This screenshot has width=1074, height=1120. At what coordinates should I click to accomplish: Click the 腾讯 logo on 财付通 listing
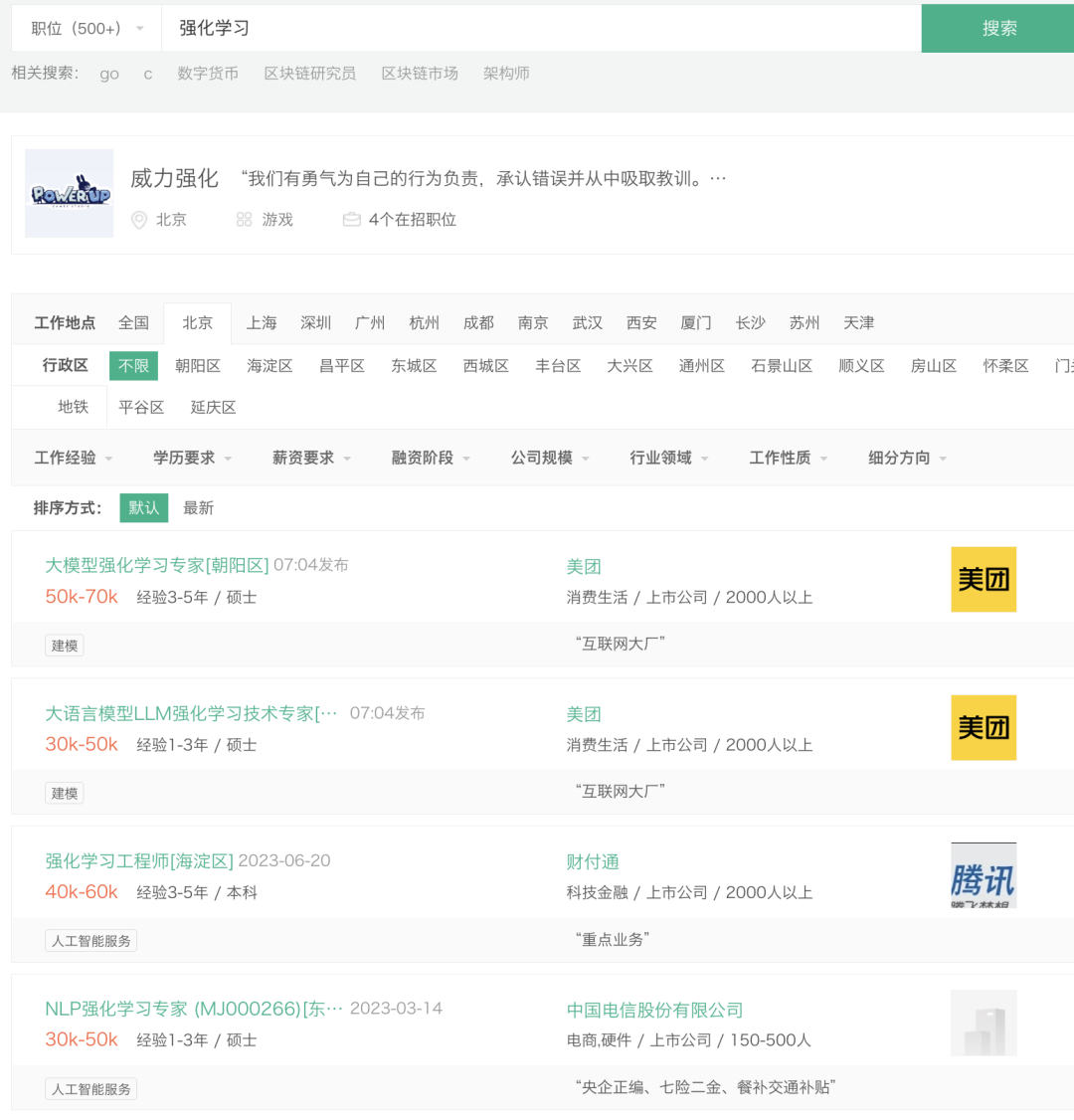[x=984, y=875]
